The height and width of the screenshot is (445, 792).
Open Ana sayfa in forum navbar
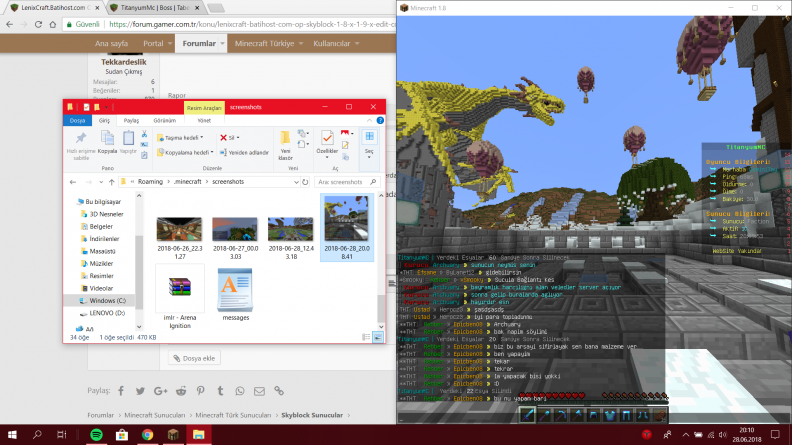(x=112, y=43)
